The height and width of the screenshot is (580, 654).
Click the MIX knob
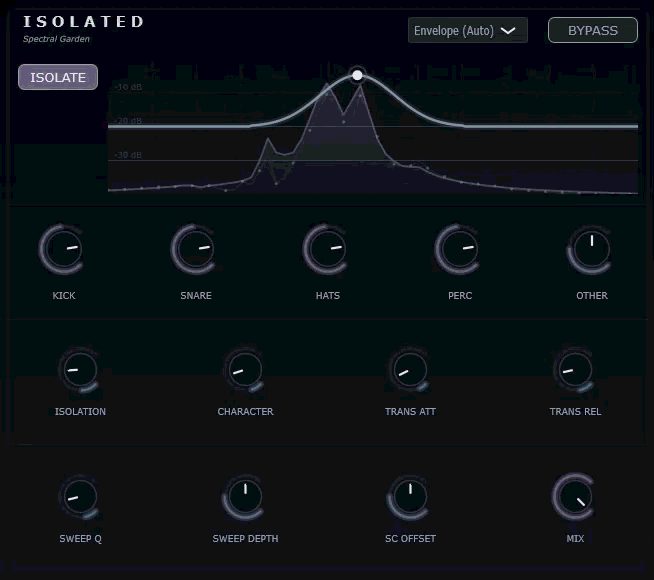574,497
